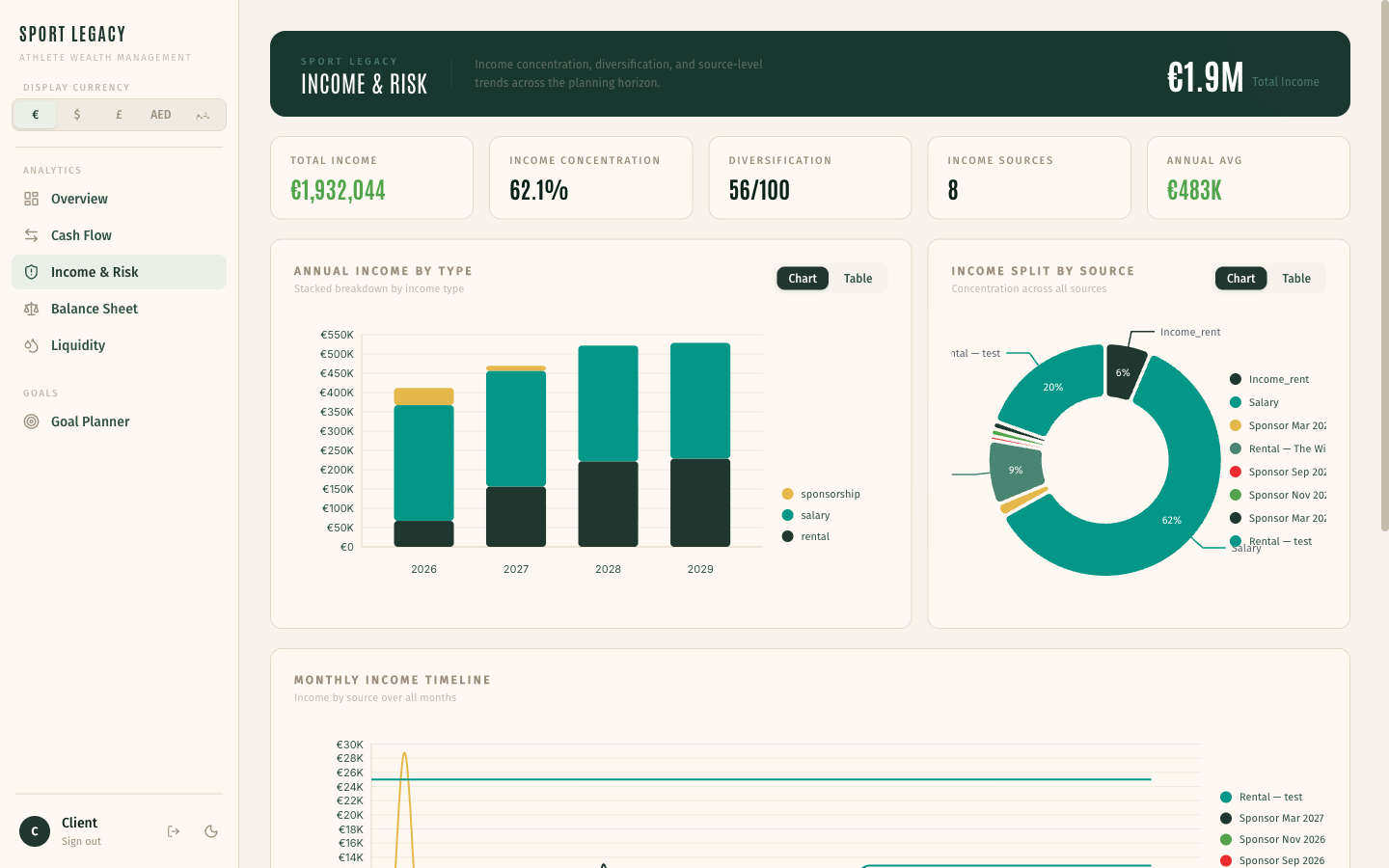Select the Liquidity droplet icon

[x=30, y=344]
